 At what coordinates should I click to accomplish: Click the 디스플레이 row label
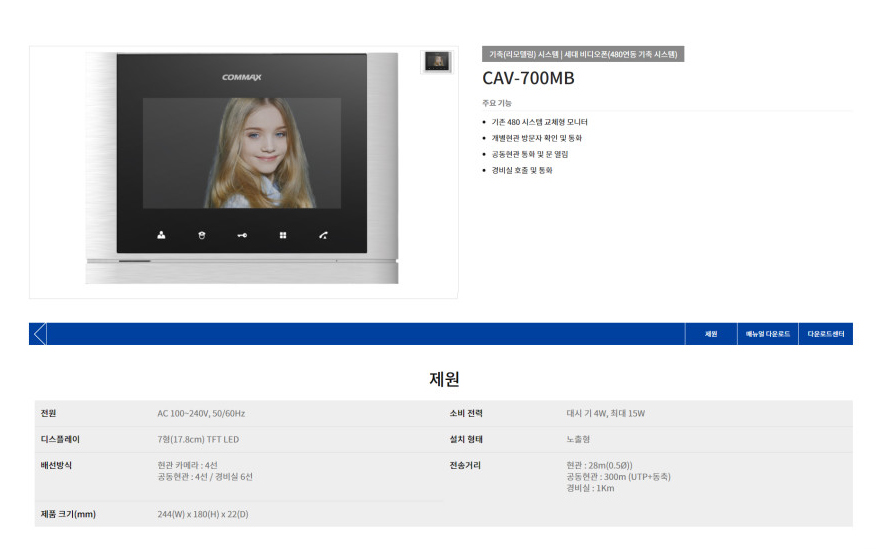point(60,440)
